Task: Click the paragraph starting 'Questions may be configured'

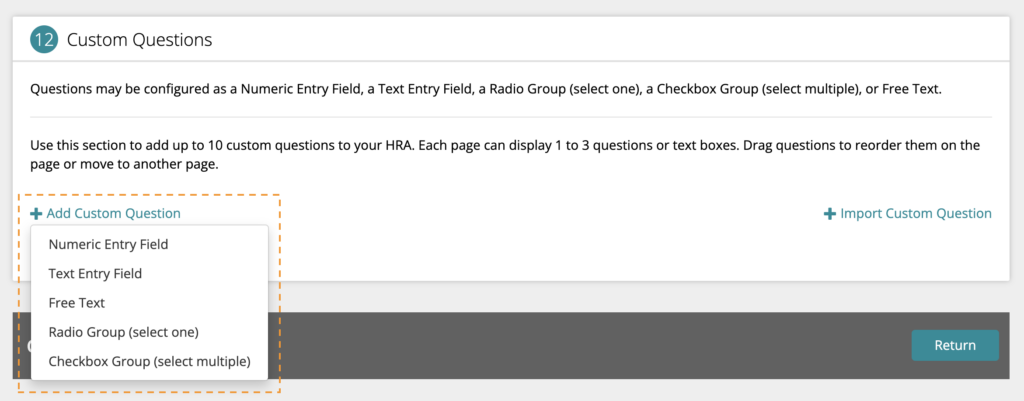Action: (x=486, y=89)
